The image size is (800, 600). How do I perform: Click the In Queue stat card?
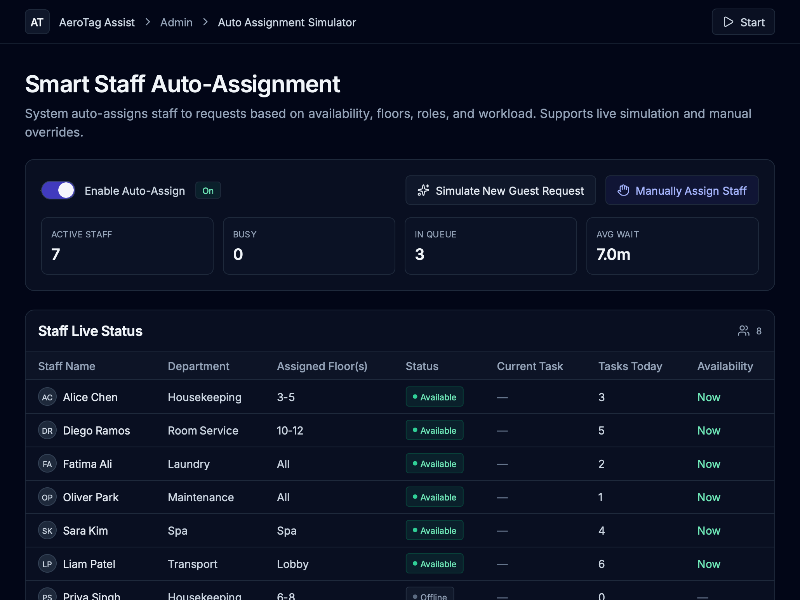tap(490, 246)
